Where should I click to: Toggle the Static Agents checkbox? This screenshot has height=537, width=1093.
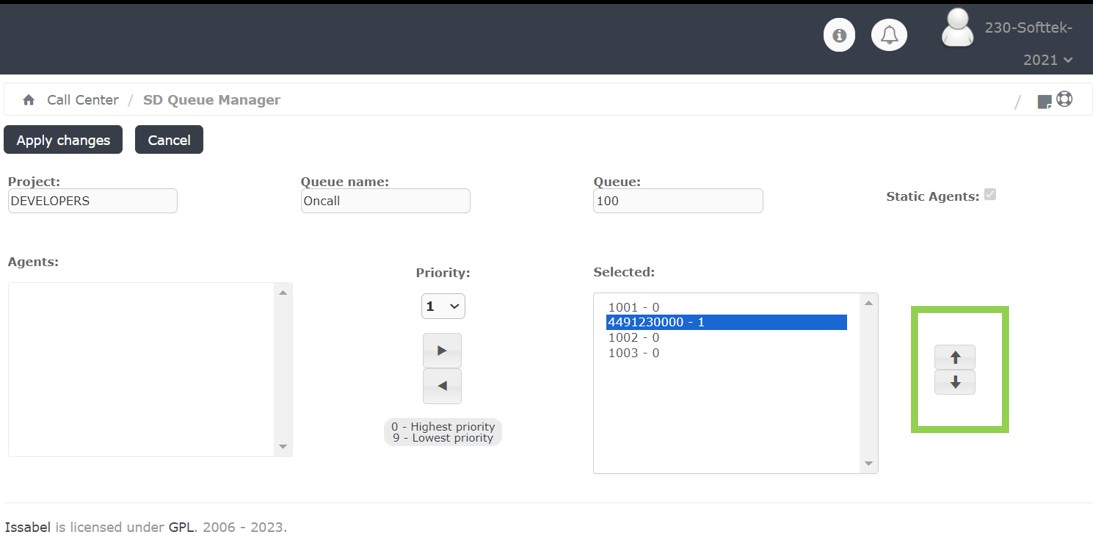click(x=990, y=195)
